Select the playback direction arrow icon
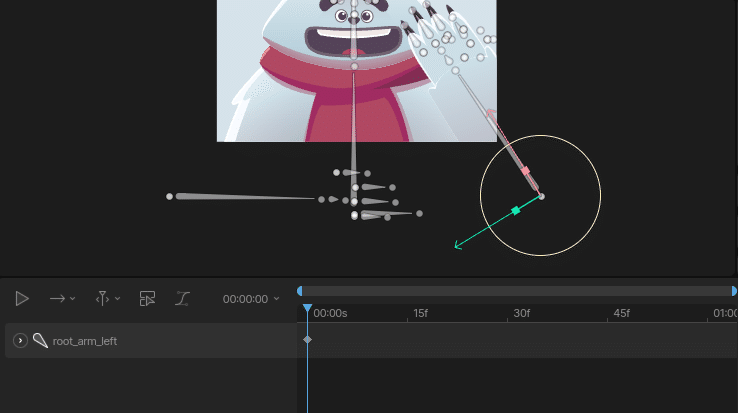The width and height of the screenshot is (738, 413). click(x=57, y=299)
